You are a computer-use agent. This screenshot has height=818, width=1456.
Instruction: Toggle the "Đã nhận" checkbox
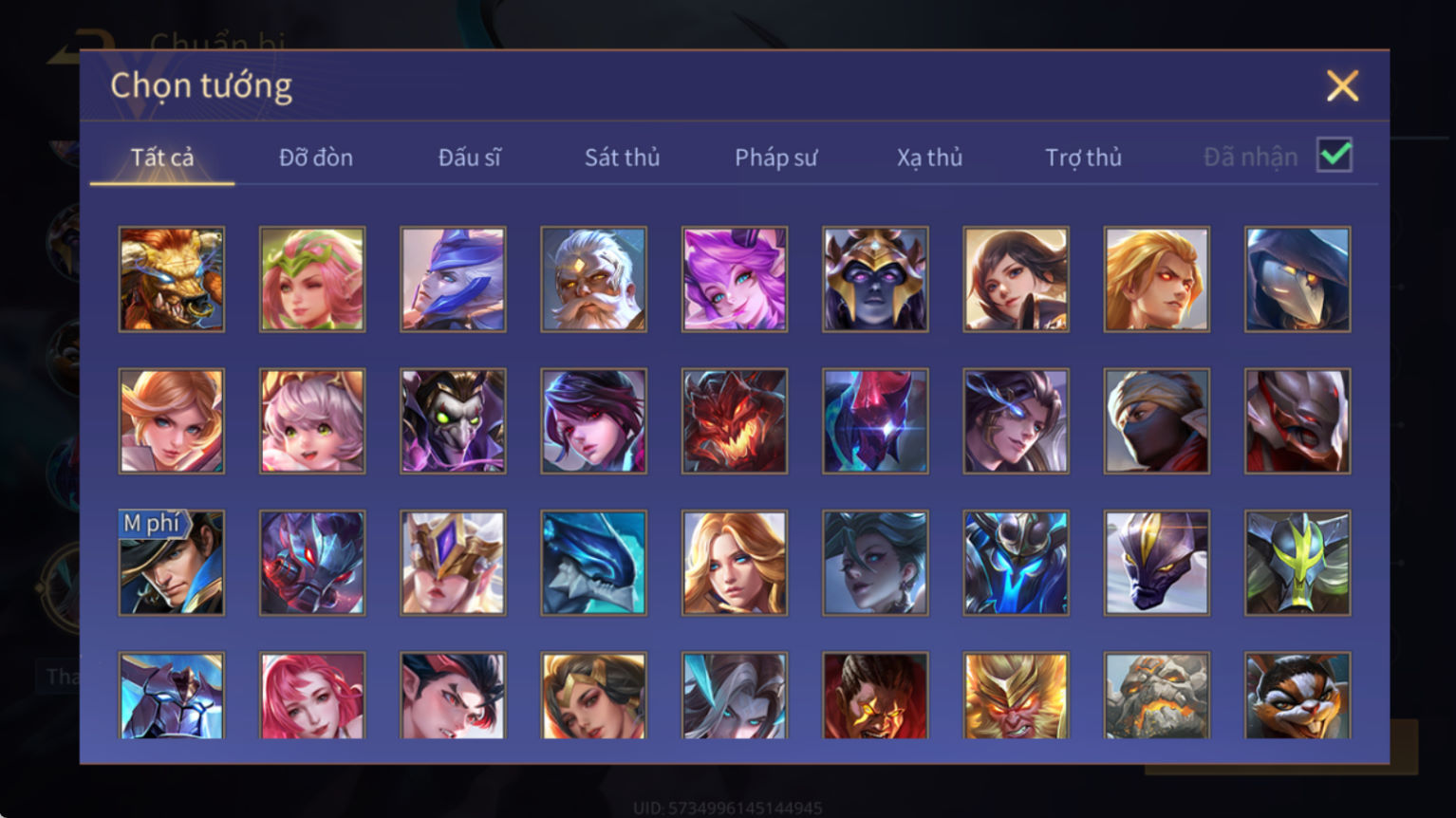click(x=1335, y=155)
